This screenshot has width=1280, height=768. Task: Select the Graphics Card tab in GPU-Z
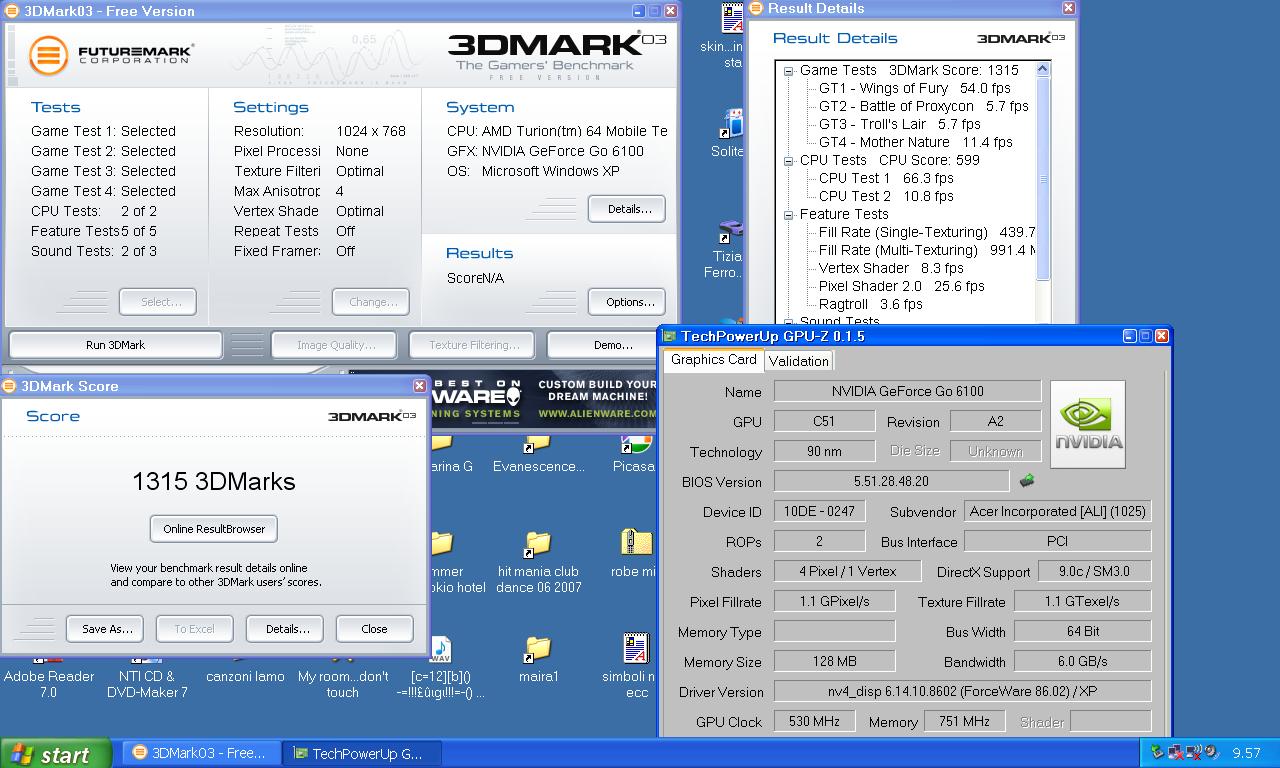point(713,359)
